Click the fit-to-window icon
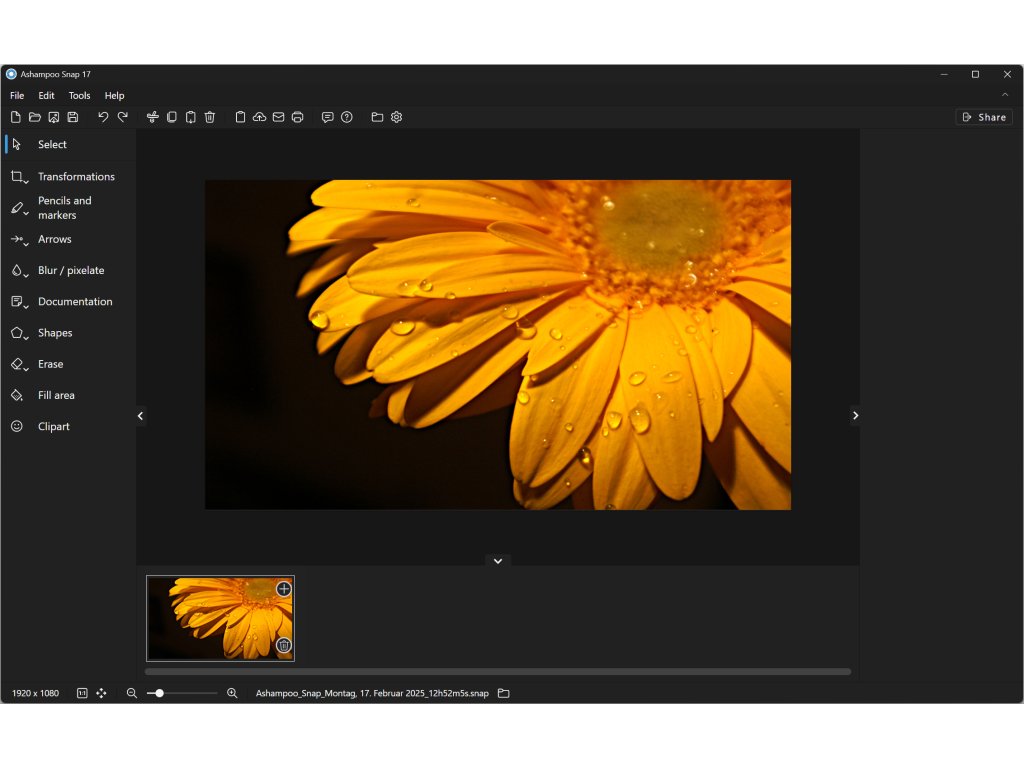Screen dimensions: 1024x768 [x=101, y=693]
